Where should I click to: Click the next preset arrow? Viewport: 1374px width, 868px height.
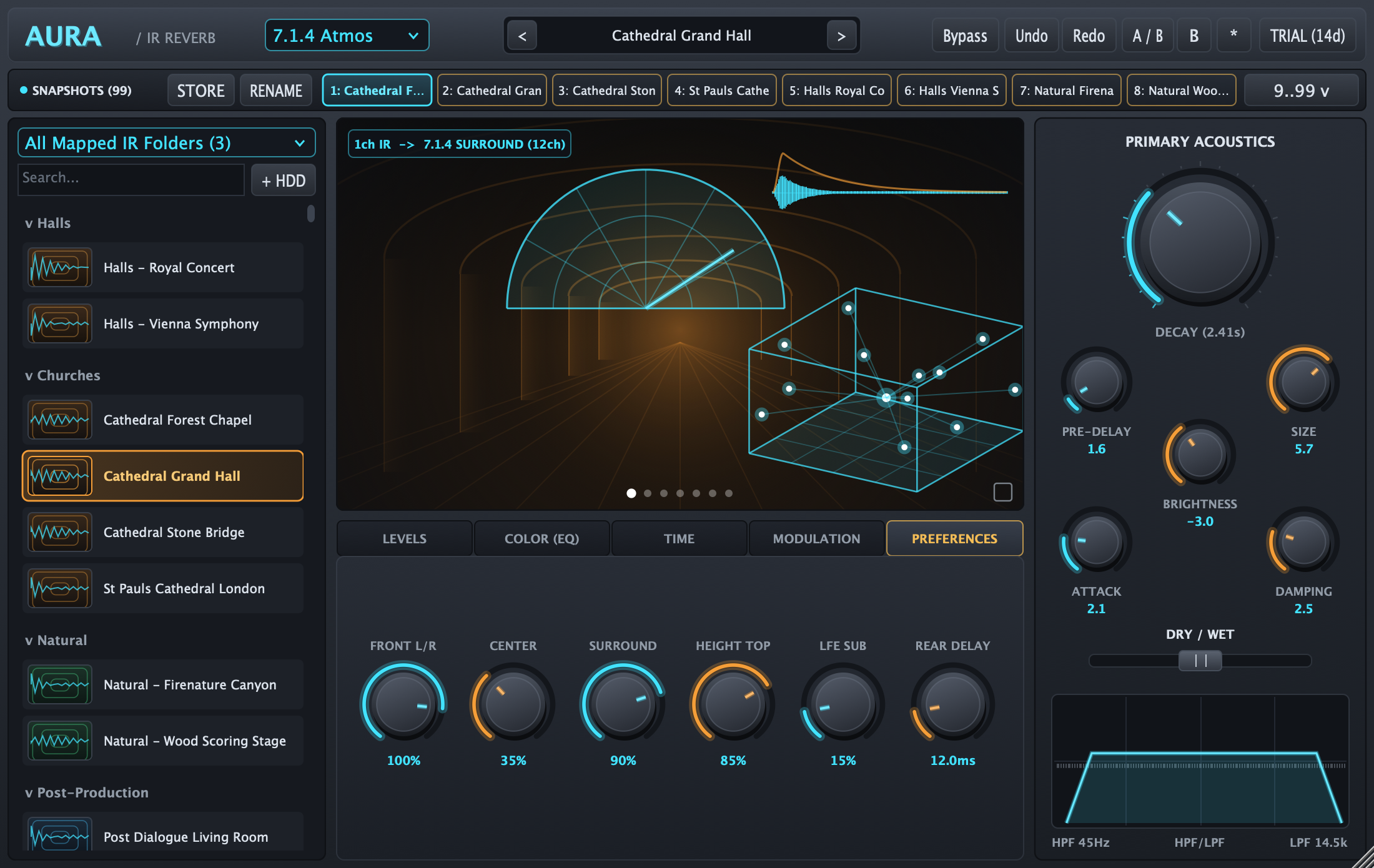click(841, 36)
